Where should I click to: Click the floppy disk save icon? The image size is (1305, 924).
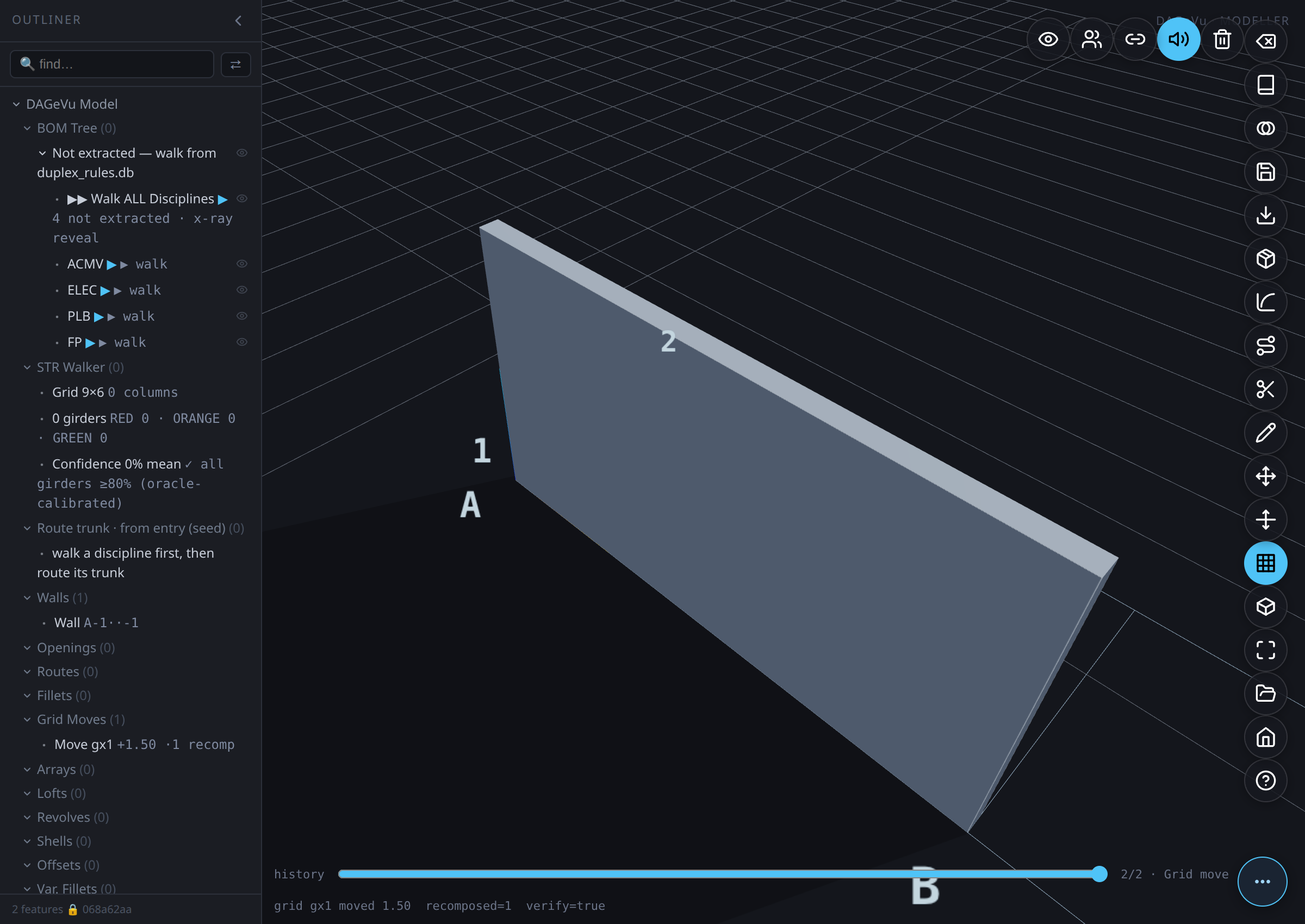1265,172
